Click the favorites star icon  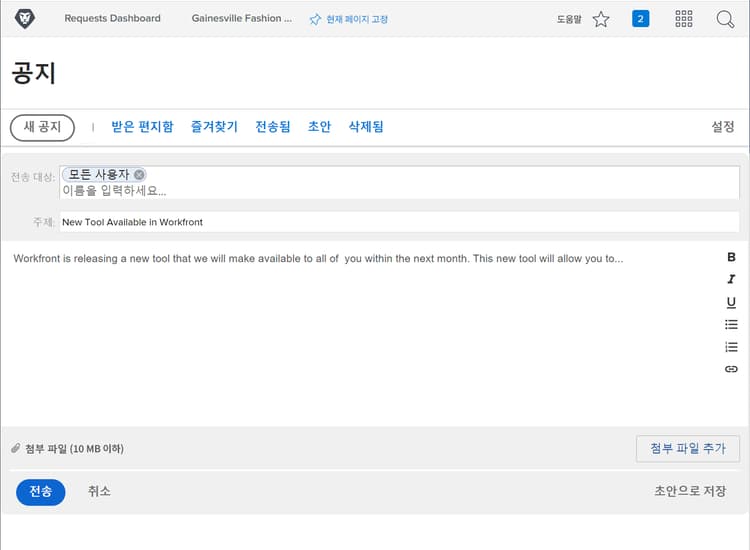tap(601, 19)
